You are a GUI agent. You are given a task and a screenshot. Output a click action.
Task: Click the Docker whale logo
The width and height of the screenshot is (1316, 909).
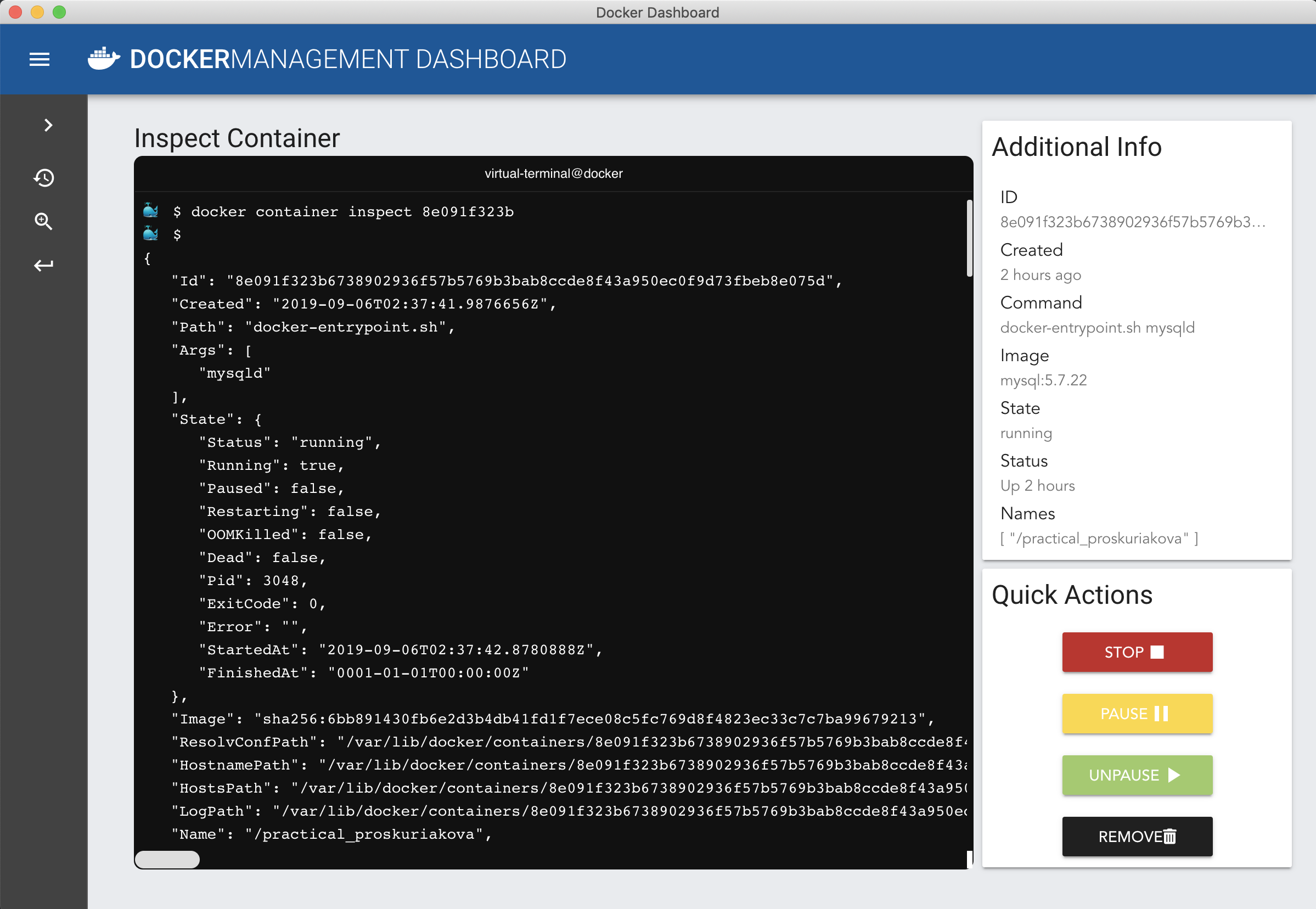pos(104,59)
